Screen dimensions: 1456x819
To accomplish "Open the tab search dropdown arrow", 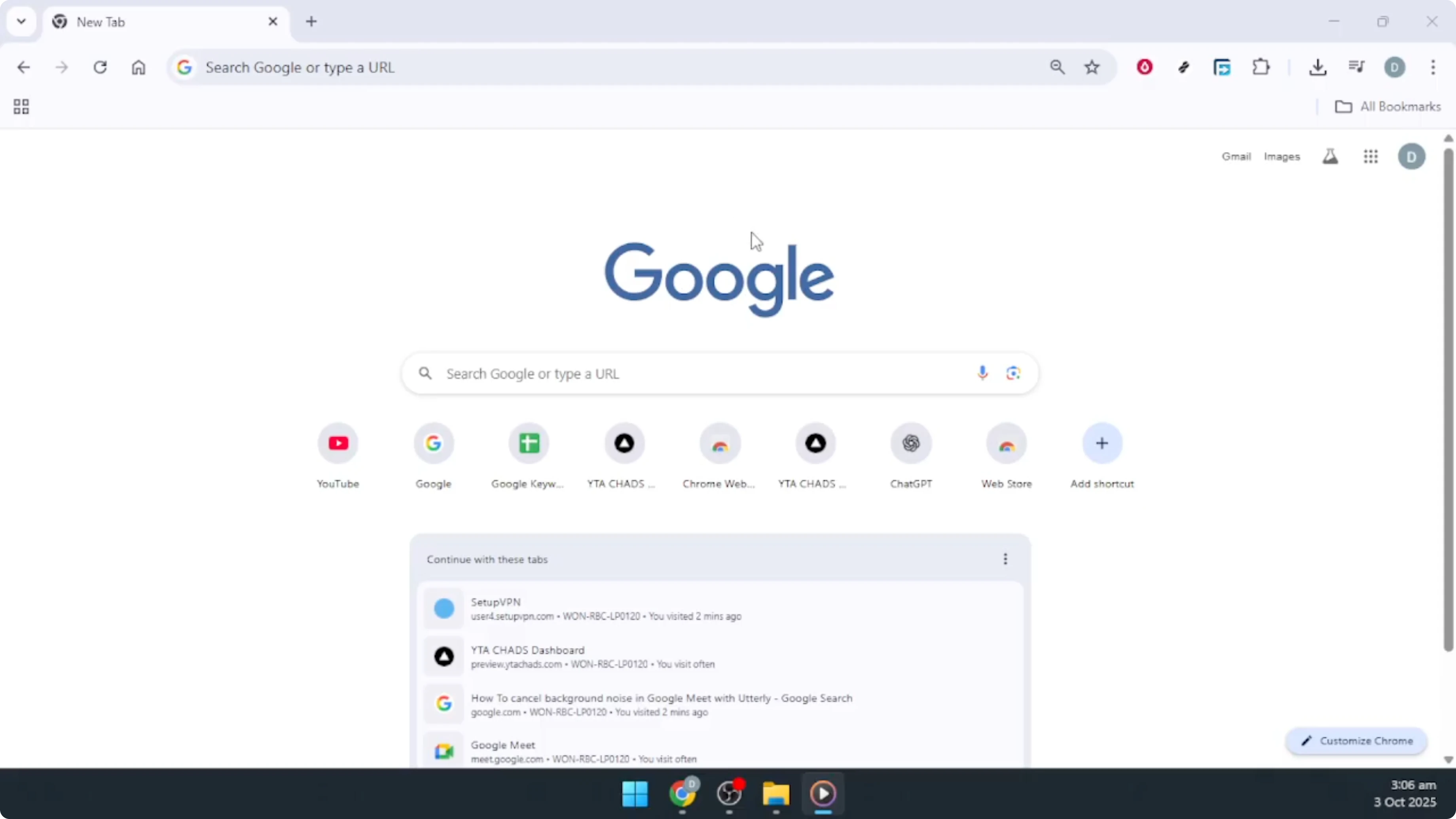I will pos(21,21).
